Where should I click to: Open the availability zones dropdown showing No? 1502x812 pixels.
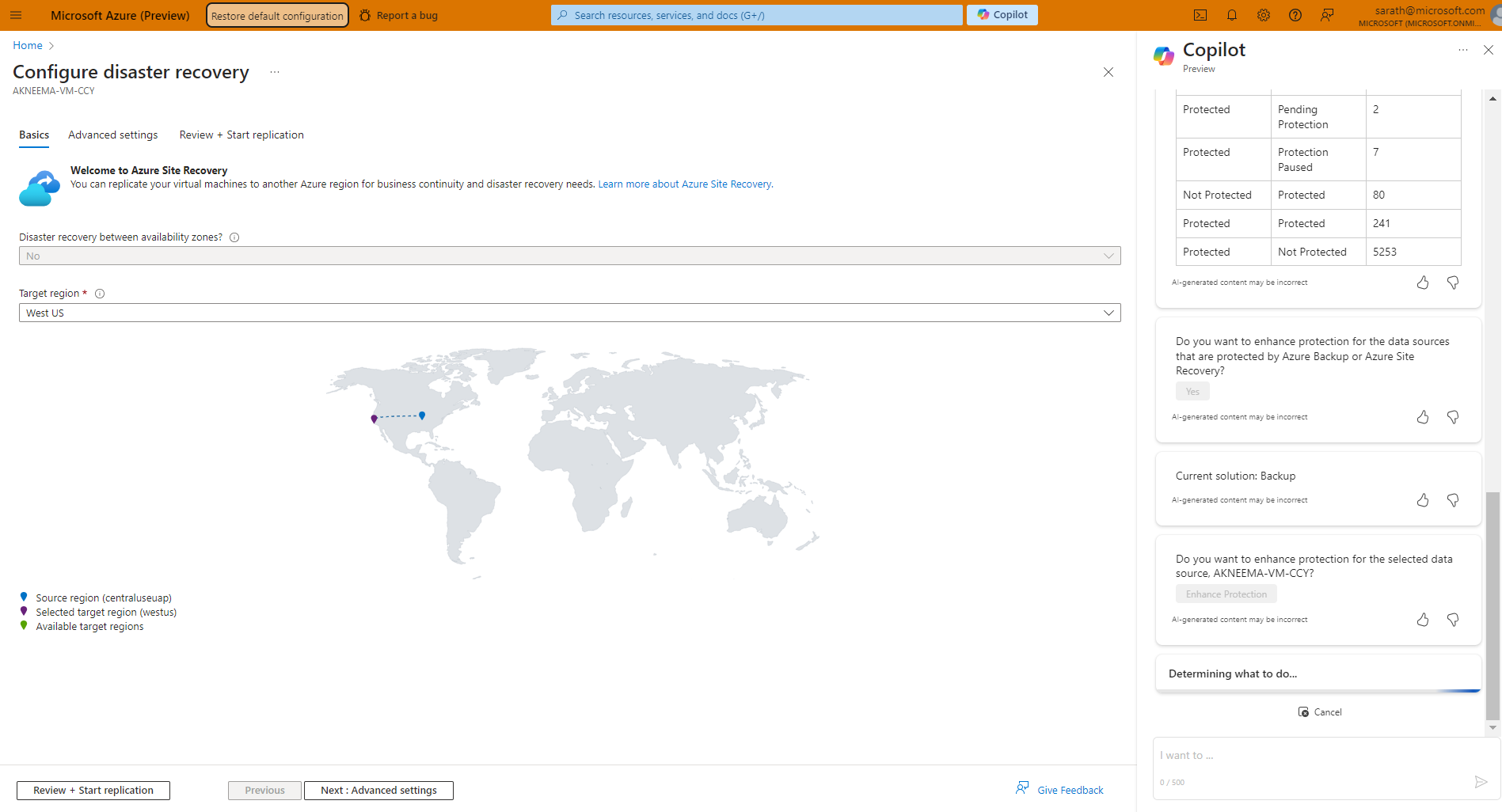pos(570,256)
